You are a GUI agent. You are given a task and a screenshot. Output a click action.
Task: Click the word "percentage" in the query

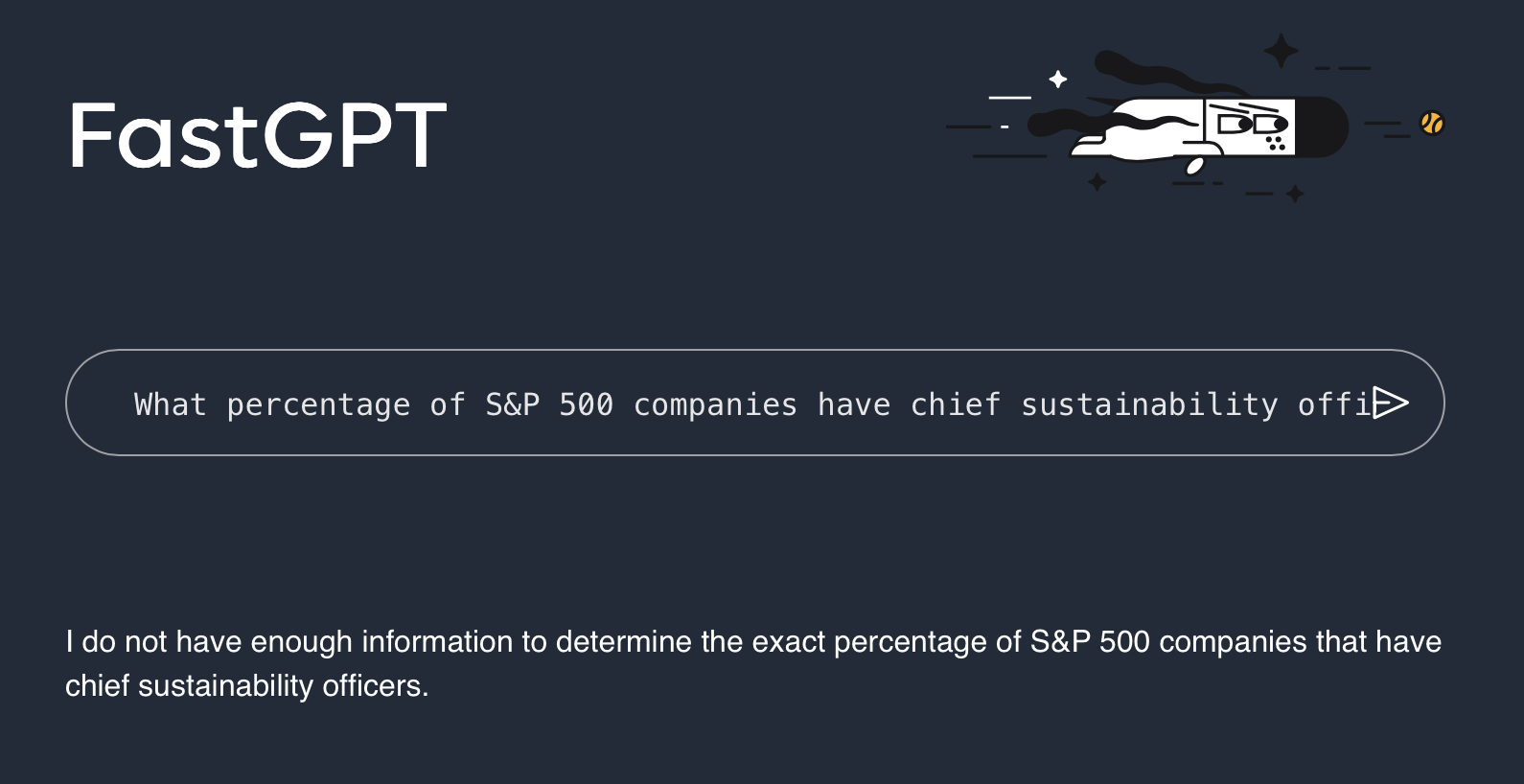(x=318, y=404)
